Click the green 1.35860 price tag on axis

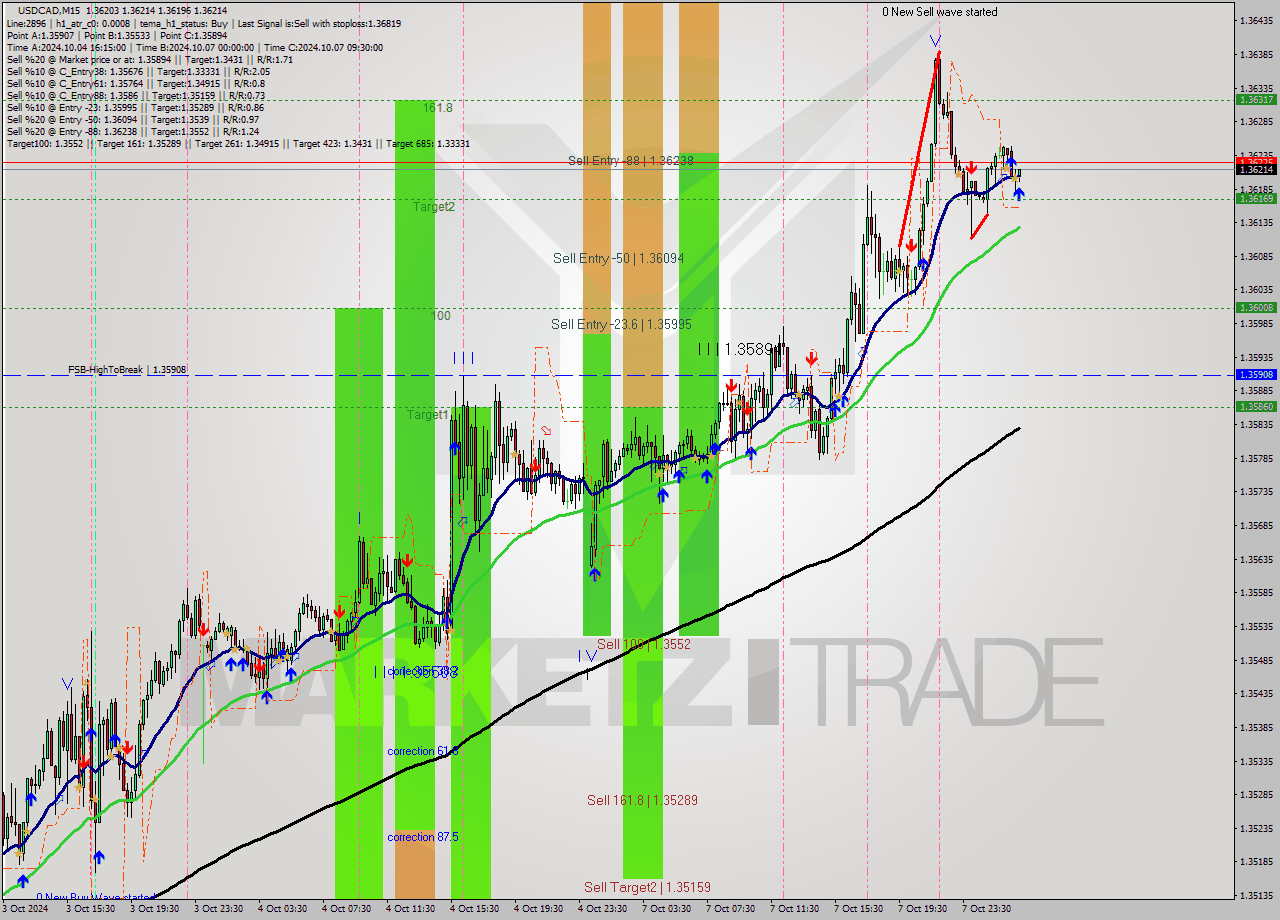pyautogui.click(x=1256, y=406)
